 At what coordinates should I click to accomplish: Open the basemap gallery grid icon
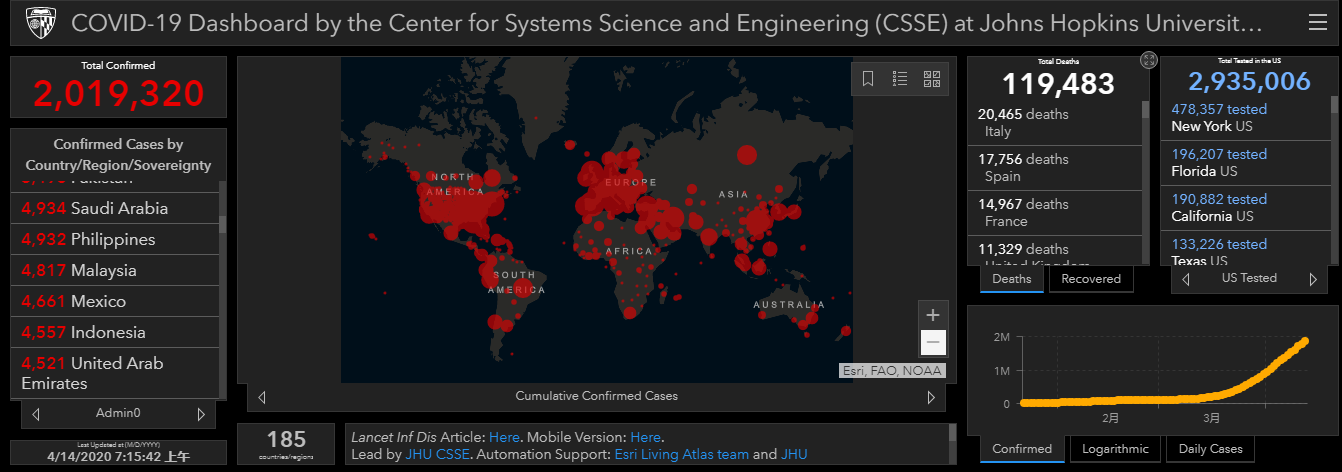932,79
